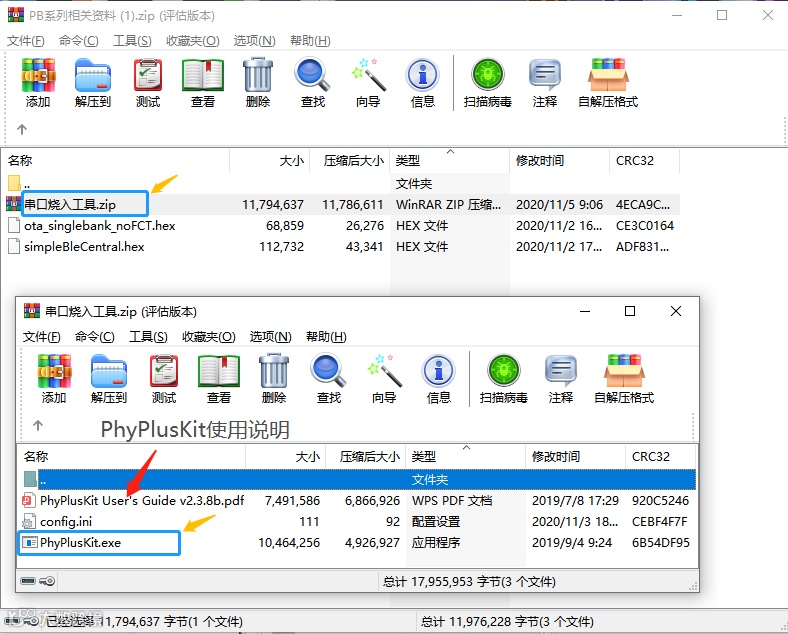Click Extract To (解压到) in back window toolbar

click(92, 83)
